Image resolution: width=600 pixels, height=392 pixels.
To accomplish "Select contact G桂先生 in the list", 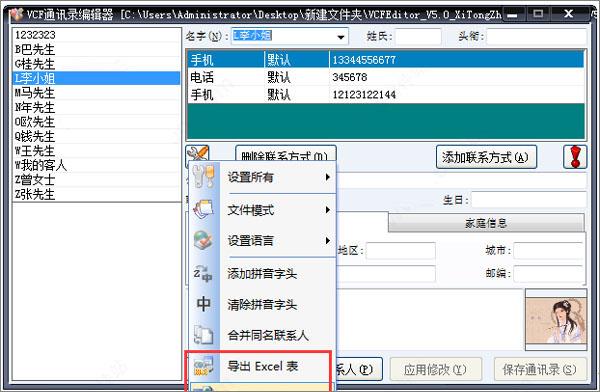I will (x=96, y=64).
